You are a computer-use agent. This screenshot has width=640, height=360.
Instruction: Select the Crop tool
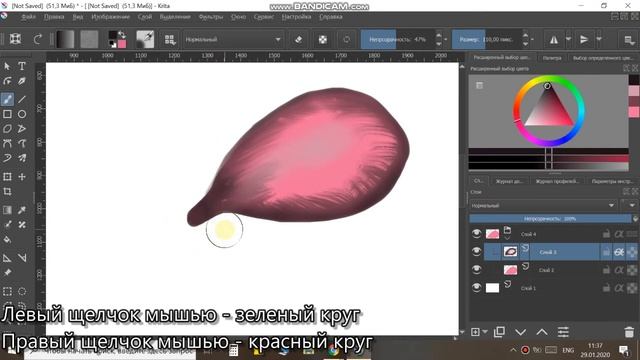coord(7,191)
